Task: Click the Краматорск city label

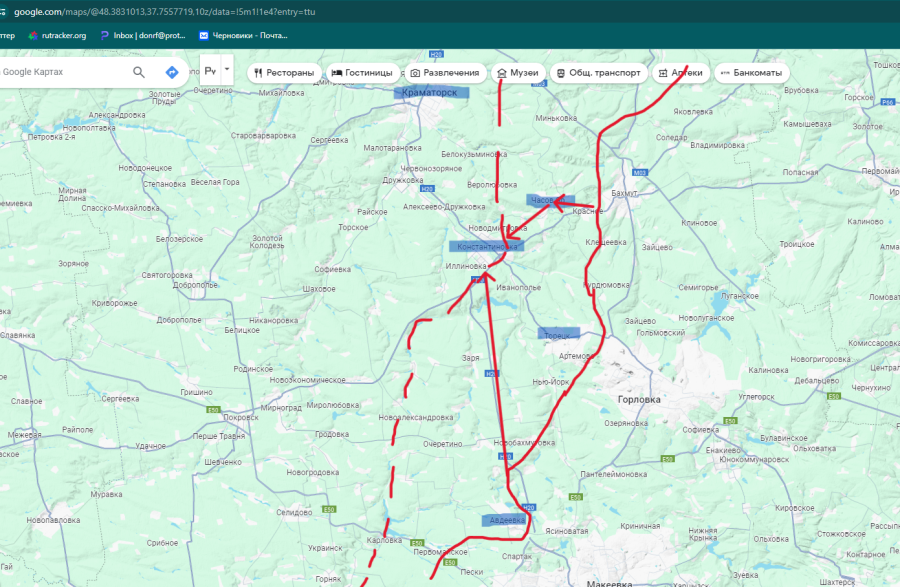Action: (x=430, y=92)
